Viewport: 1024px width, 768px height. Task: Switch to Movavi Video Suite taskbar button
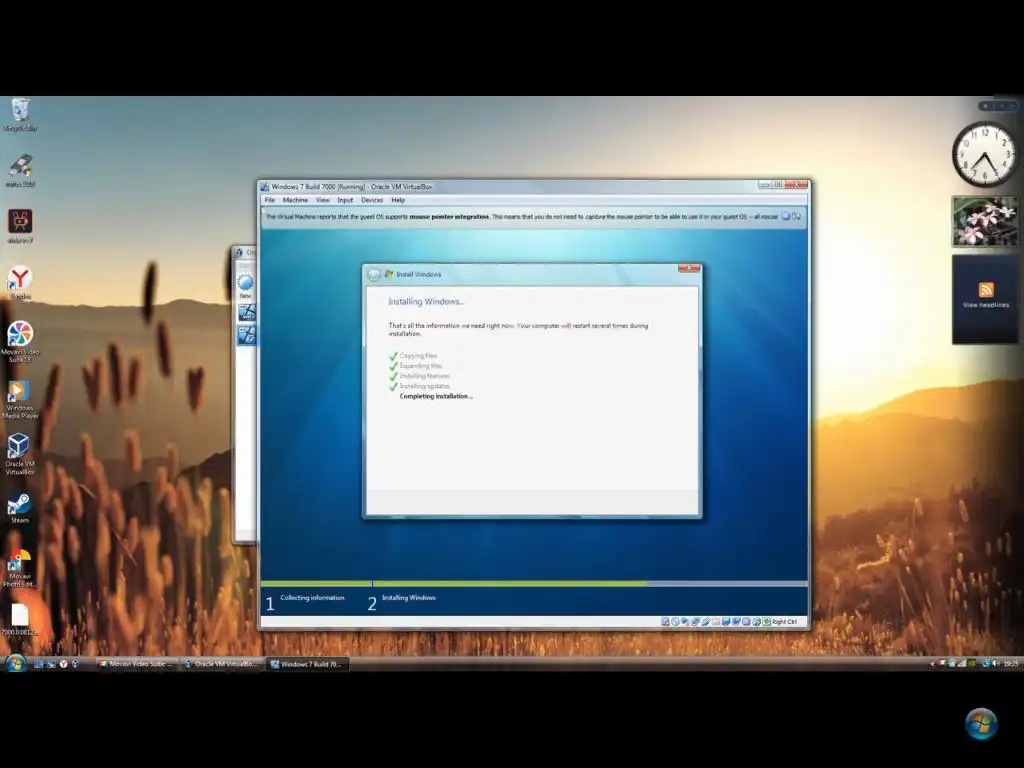point(136,664)
